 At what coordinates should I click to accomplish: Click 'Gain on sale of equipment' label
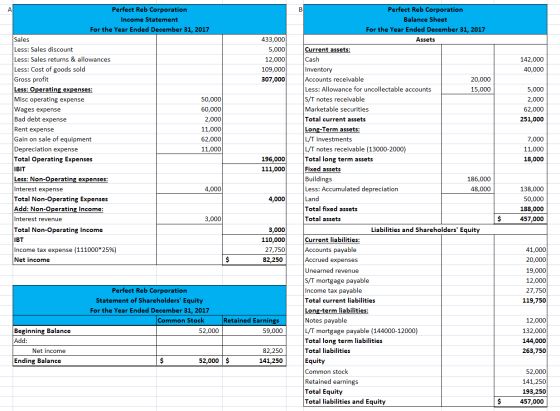[52, 140]
